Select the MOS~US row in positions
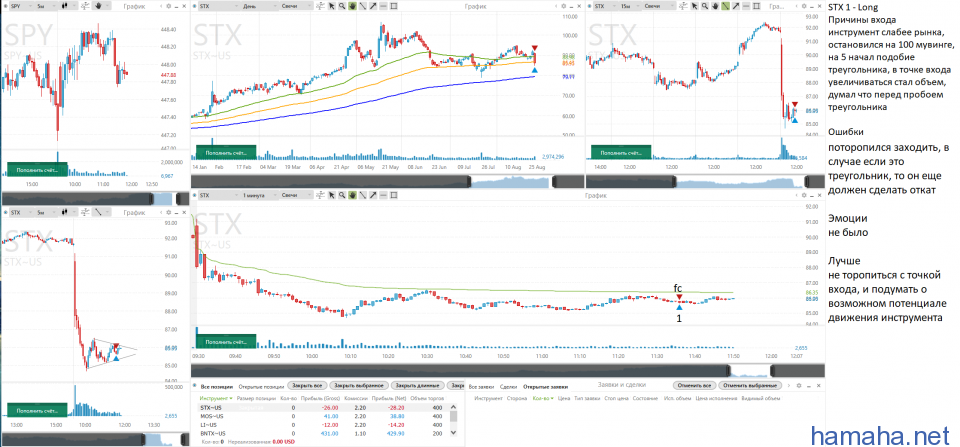 click(324, 416)
